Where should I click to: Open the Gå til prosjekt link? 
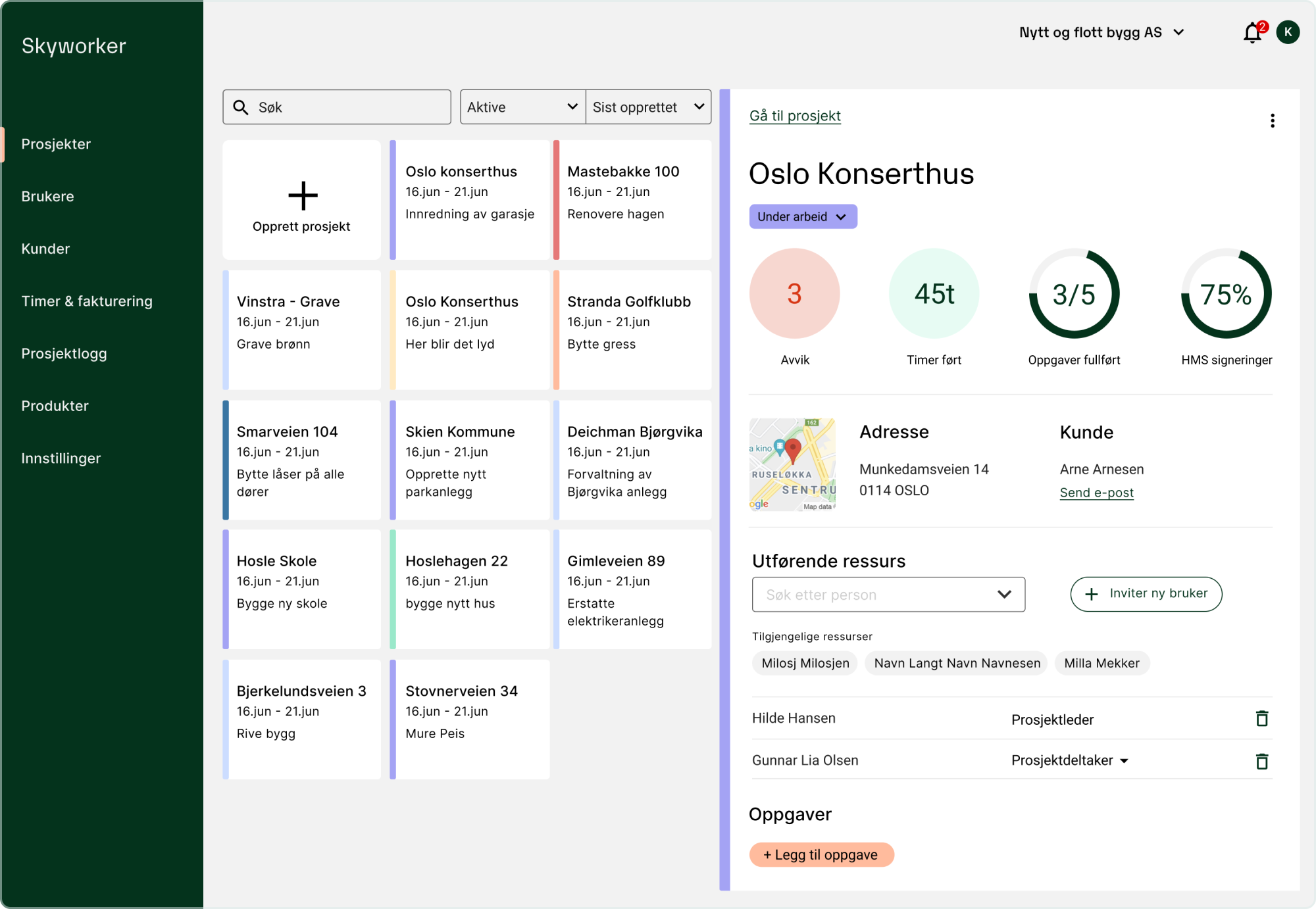click(794, 116)
